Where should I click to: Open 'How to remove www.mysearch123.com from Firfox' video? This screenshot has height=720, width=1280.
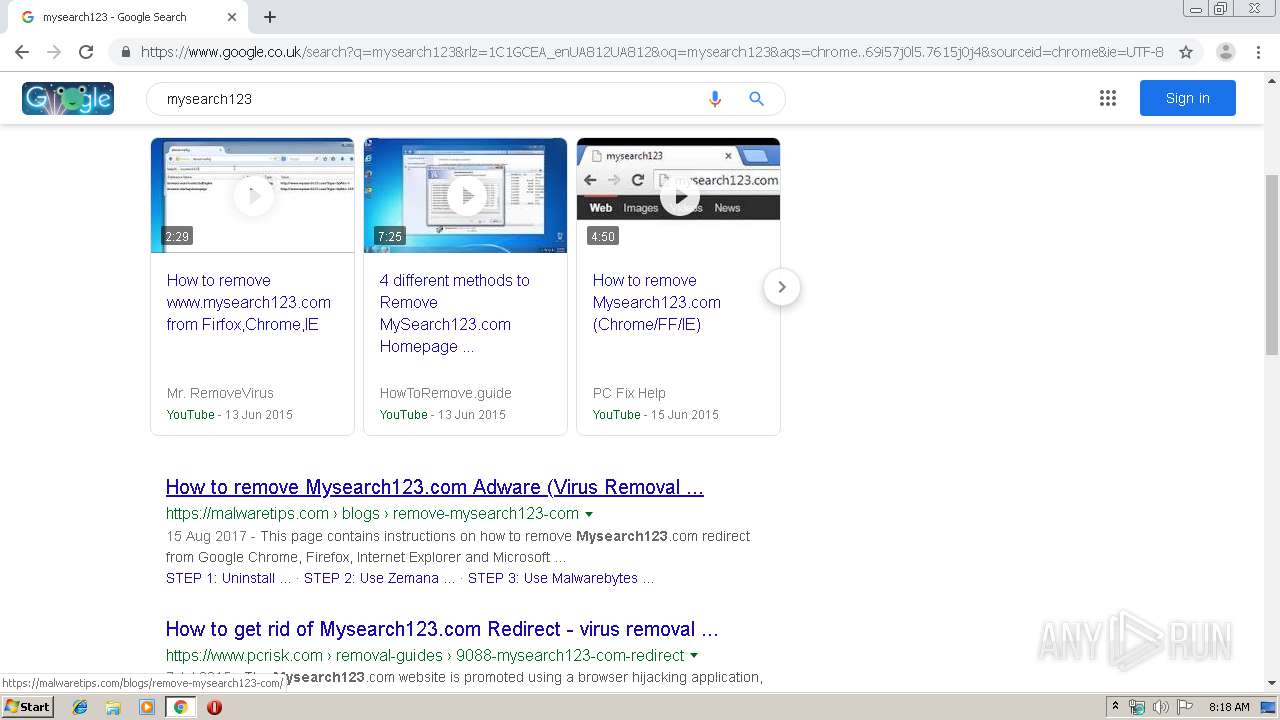[x=249, y=302]
